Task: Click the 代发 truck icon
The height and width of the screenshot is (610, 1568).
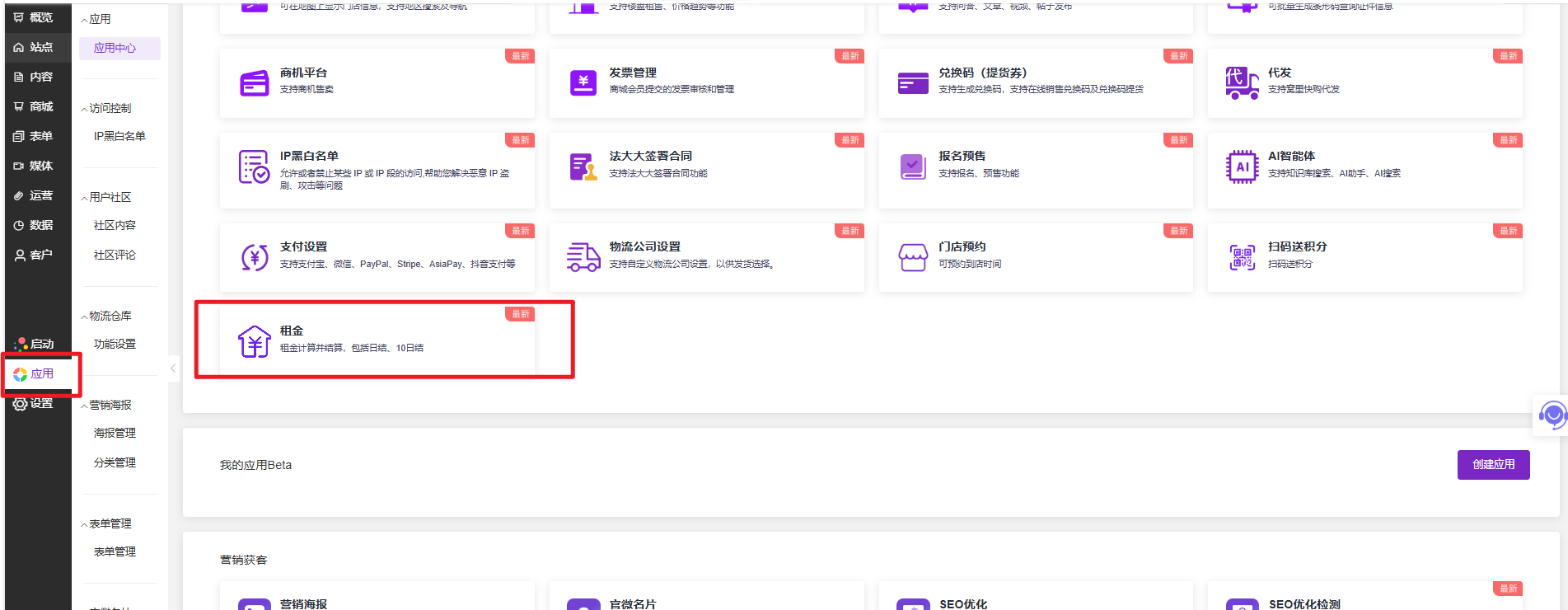Action: (x=1243, y=83)
